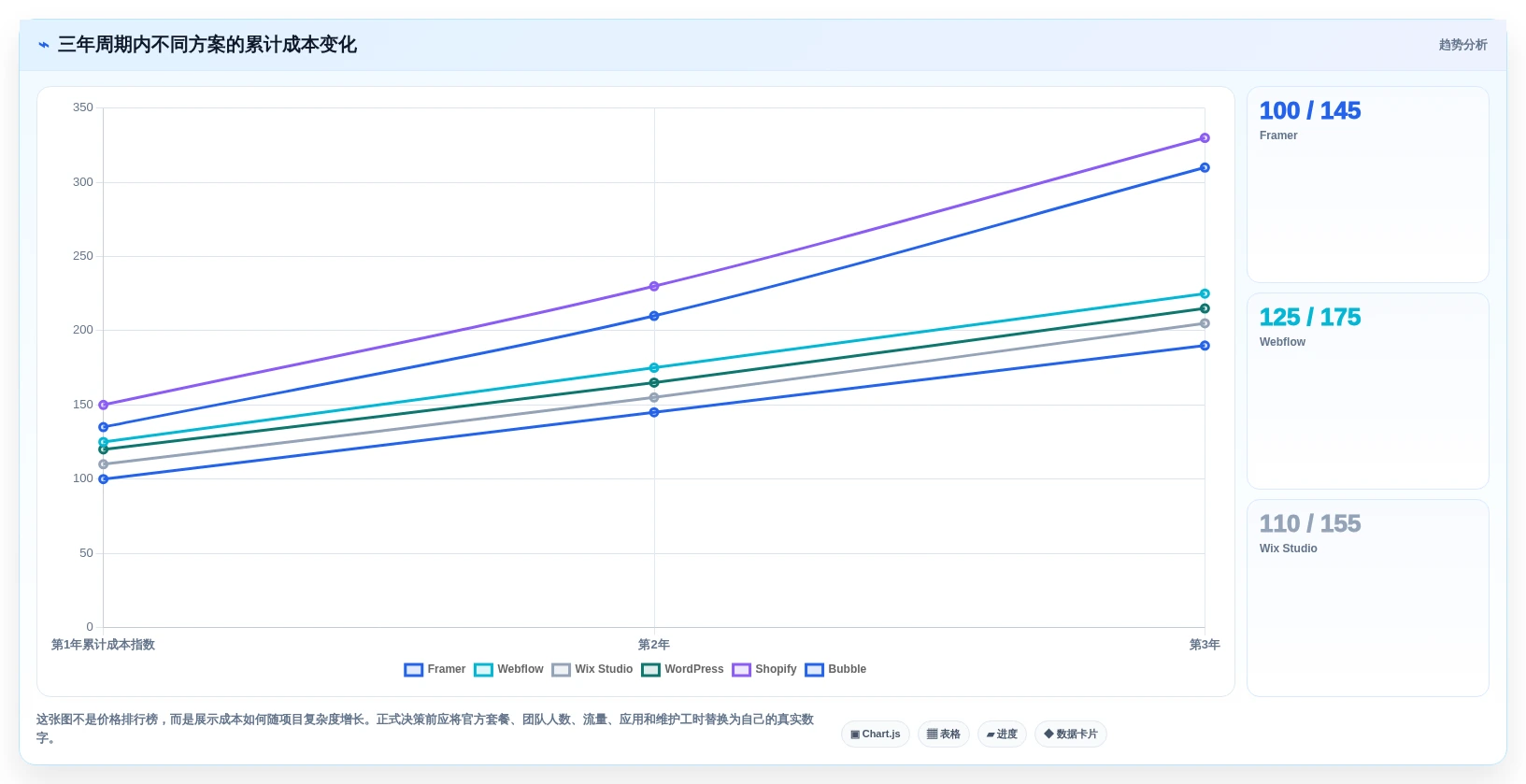Select the 进度 tag chip
The width and height of the screenshot is (1526, 784).
pos(1002,734)
